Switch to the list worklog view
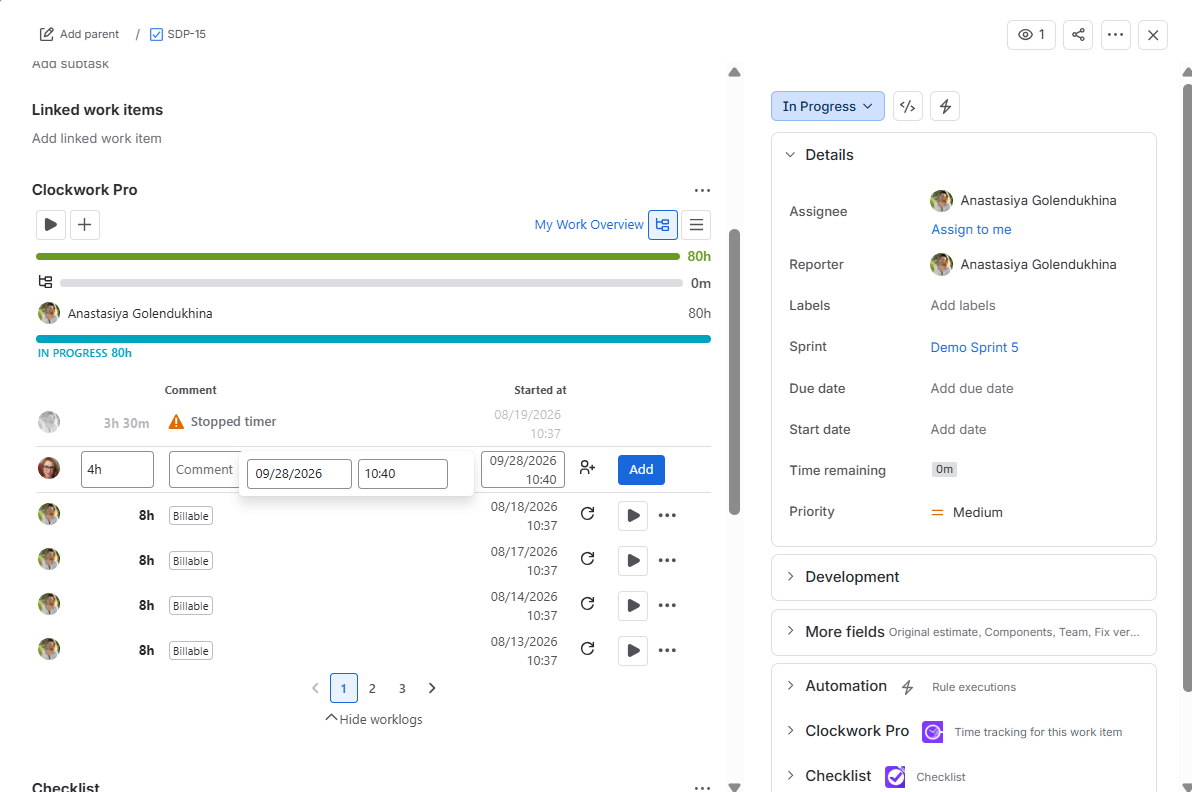The height and width of the screenshot is (792, 1192). (696, 225)
